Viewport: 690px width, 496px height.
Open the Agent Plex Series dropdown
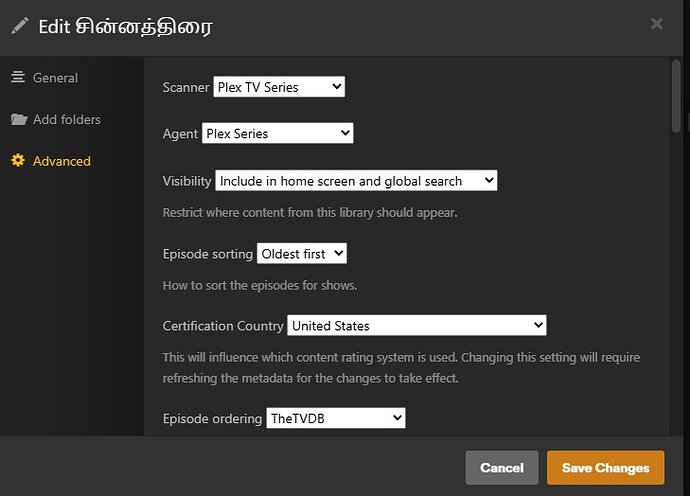click(x=277, y=133)
